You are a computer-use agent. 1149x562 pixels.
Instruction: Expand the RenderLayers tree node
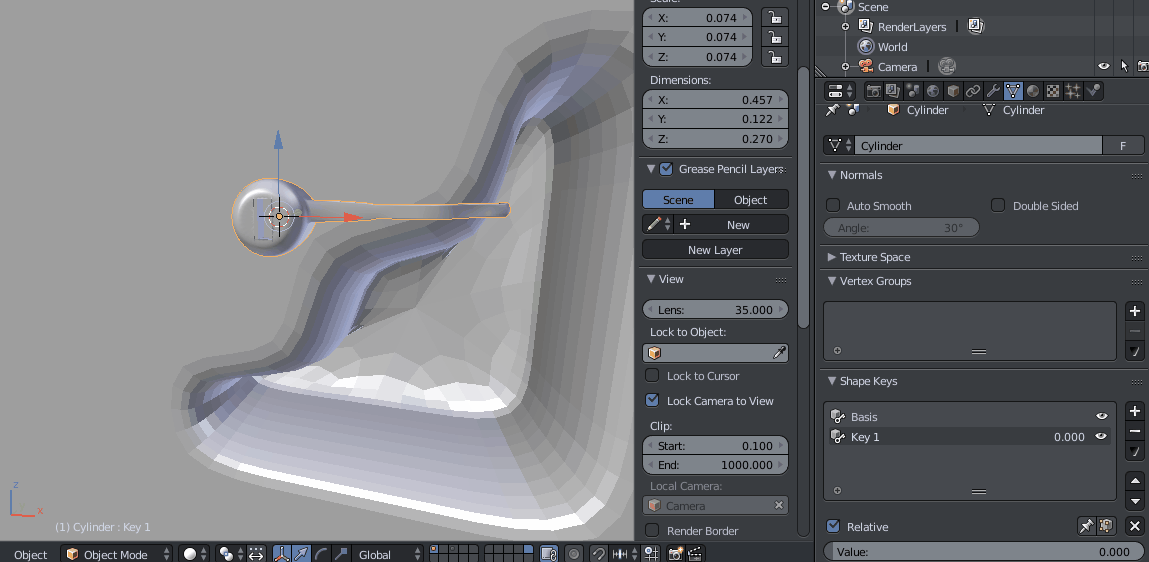(x=845, y=26)
